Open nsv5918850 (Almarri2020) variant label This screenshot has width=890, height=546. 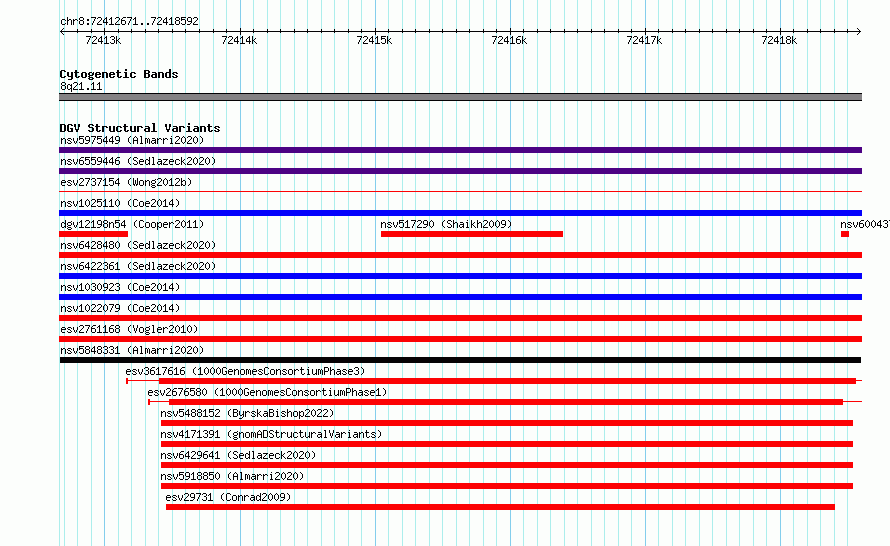232,476
